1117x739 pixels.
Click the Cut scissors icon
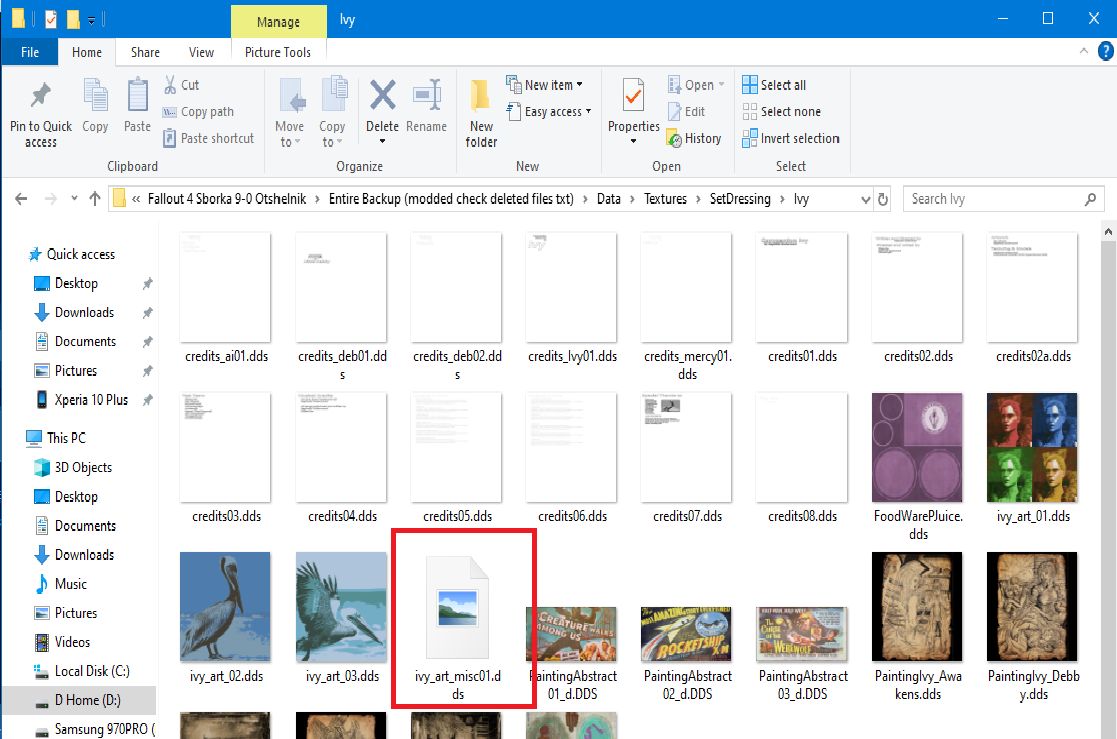[168, 85]
